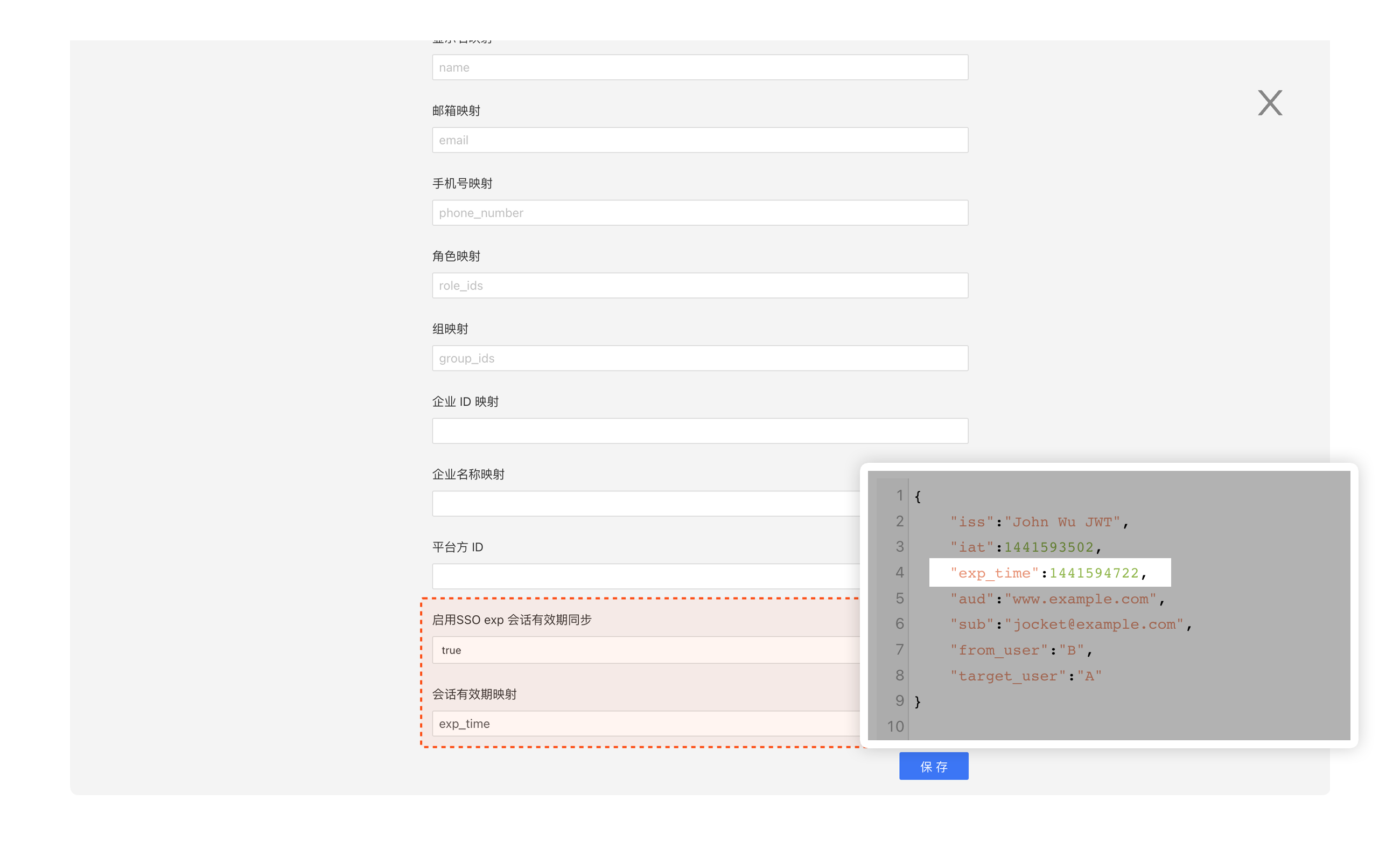
Task: Click the 角色映射 label
Action: click(456, 256)
